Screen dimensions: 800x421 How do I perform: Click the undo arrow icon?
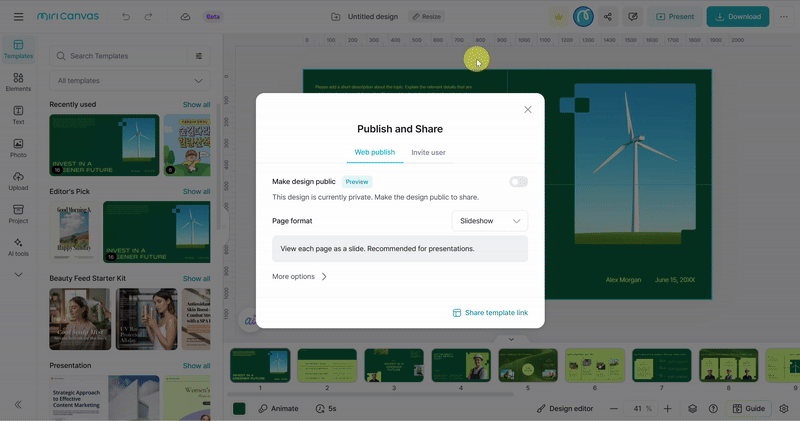(x=125, y=17)
